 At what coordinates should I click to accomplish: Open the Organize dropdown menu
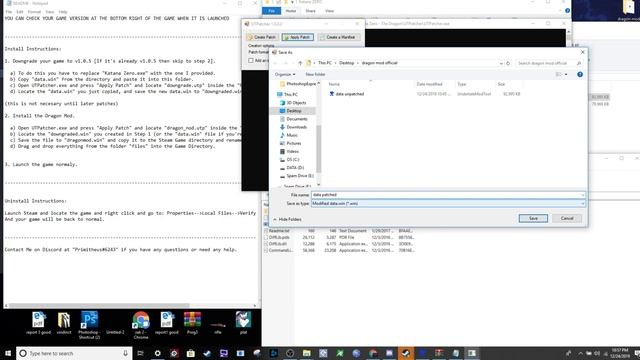(284, 74)
